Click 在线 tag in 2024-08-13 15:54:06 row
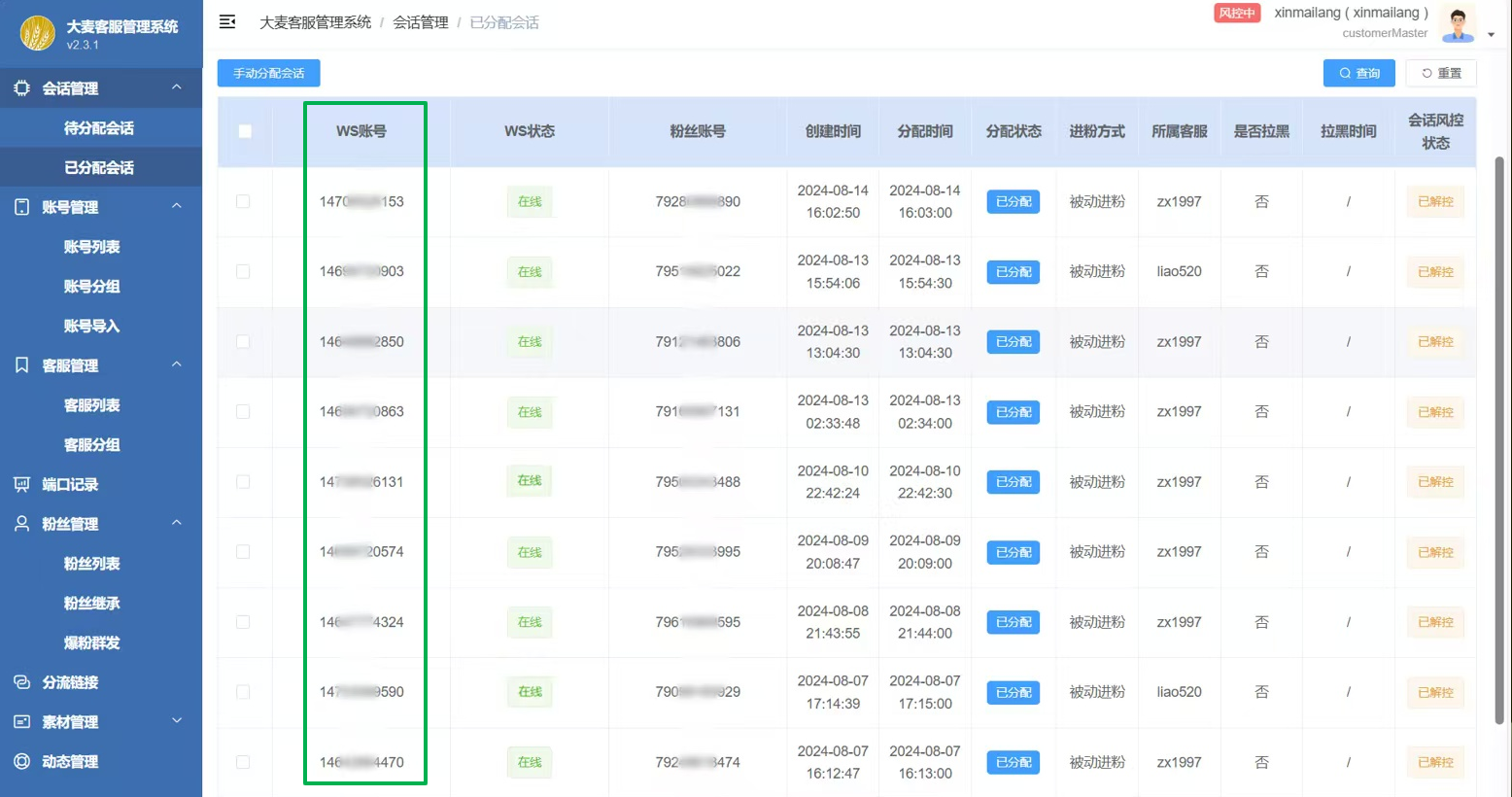Image resolution: width=1512 pixels, height=797 pixels. coord(530,271)
